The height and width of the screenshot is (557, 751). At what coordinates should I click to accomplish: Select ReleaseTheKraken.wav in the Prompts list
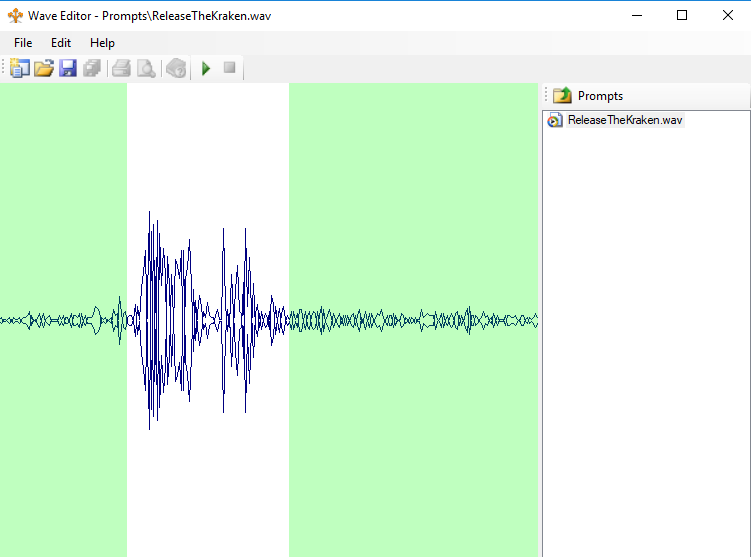(624, 120)
